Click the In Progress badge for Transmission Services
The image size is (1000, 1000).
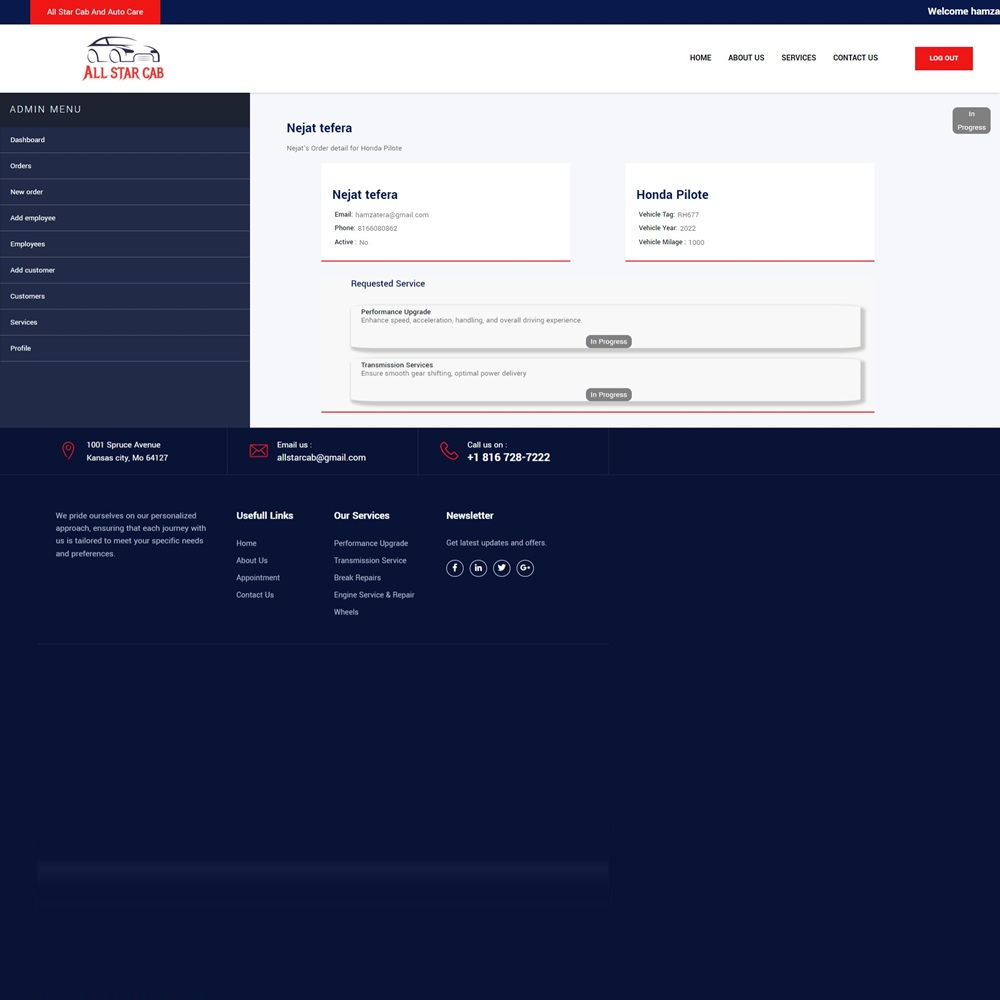[x=608, y=395]
